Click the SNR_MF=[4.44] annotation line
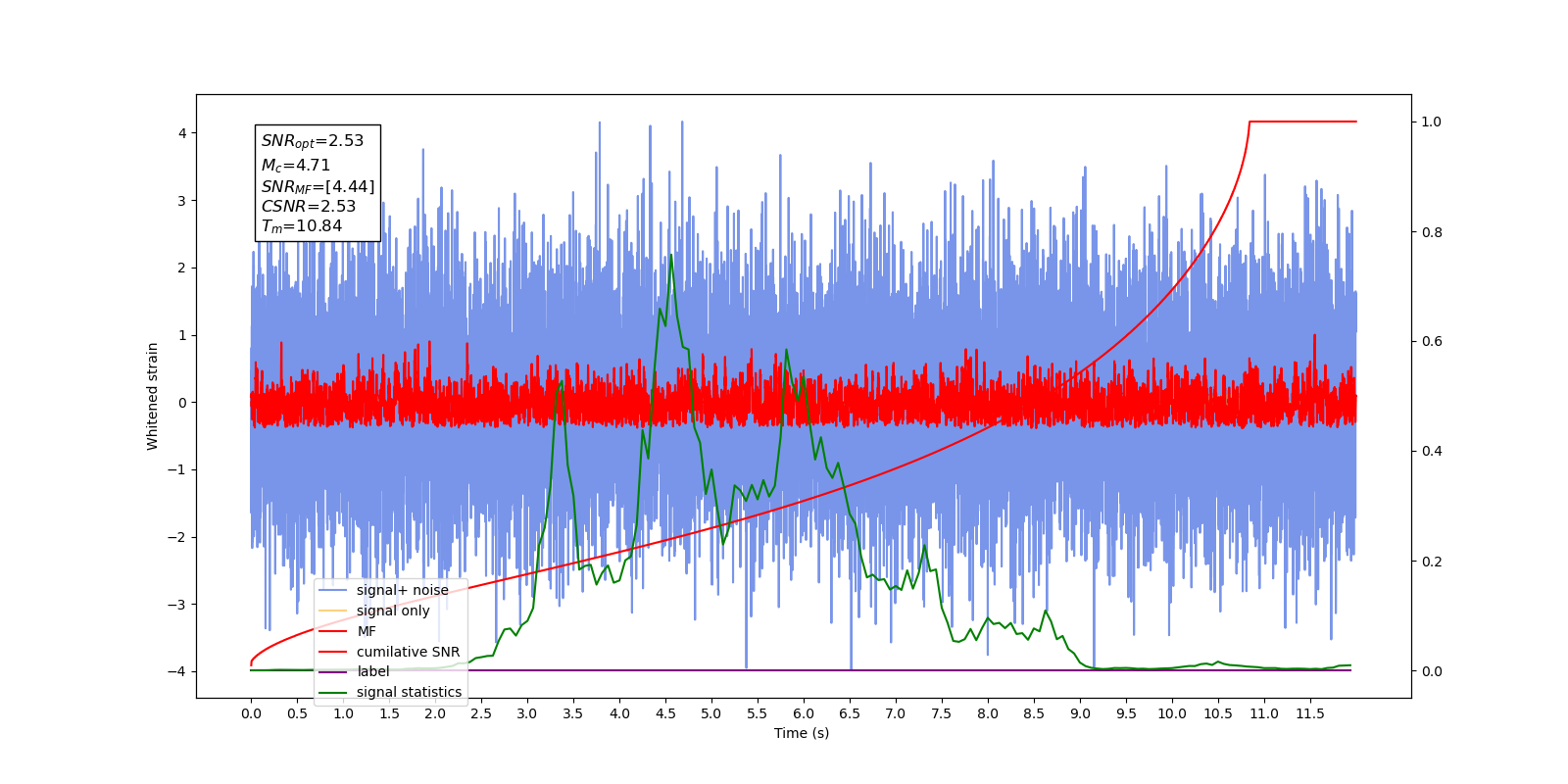 [x=318, y=186]
